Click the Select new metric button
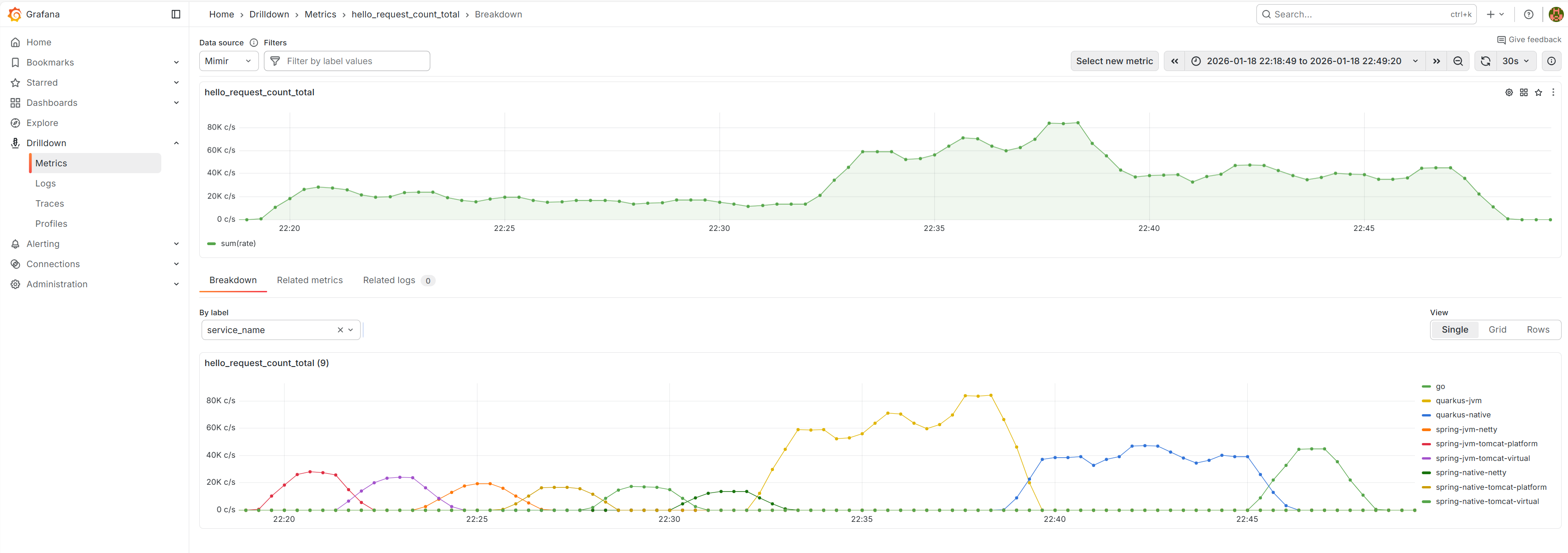 (x=1114, y=61)
